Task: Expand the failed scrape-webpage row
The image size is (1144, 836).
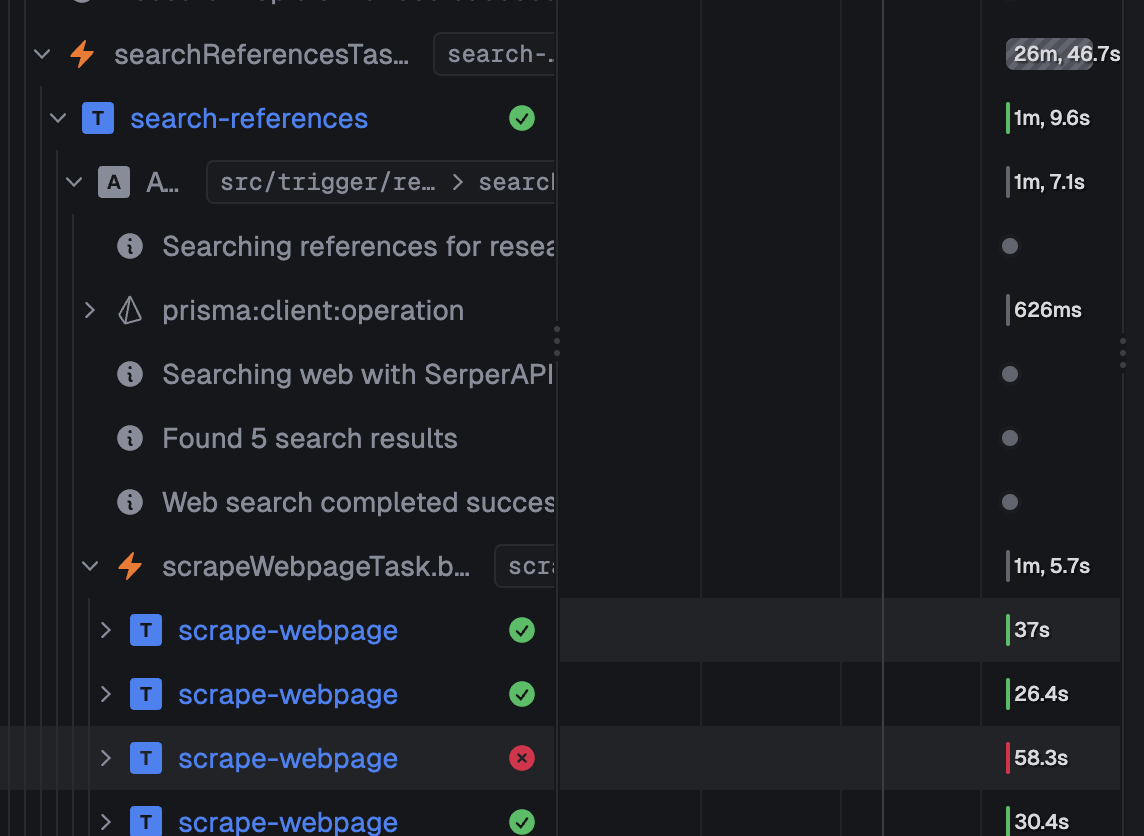Action: (x=106, y=759)
